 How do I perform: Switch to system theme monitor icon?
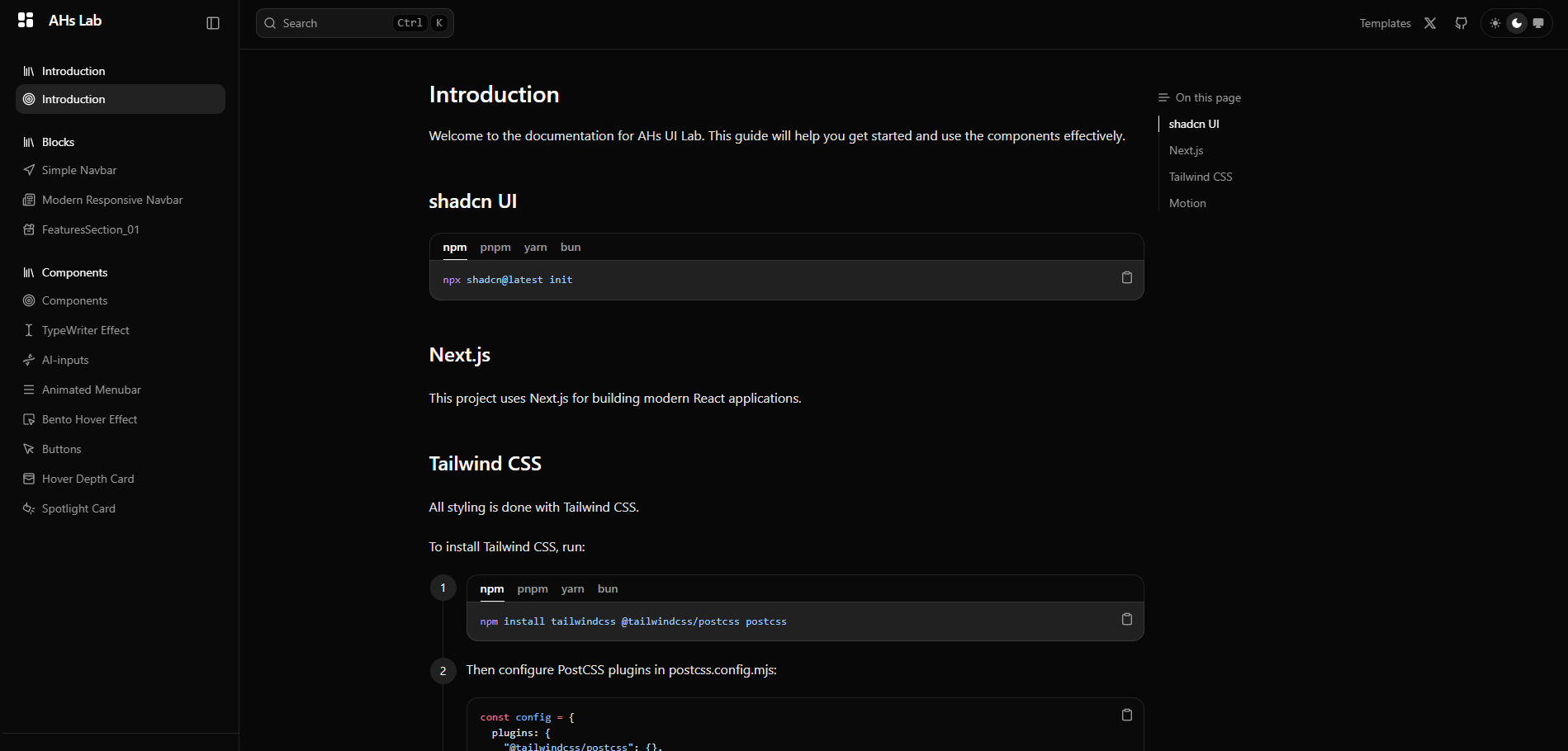point(1538,23)
